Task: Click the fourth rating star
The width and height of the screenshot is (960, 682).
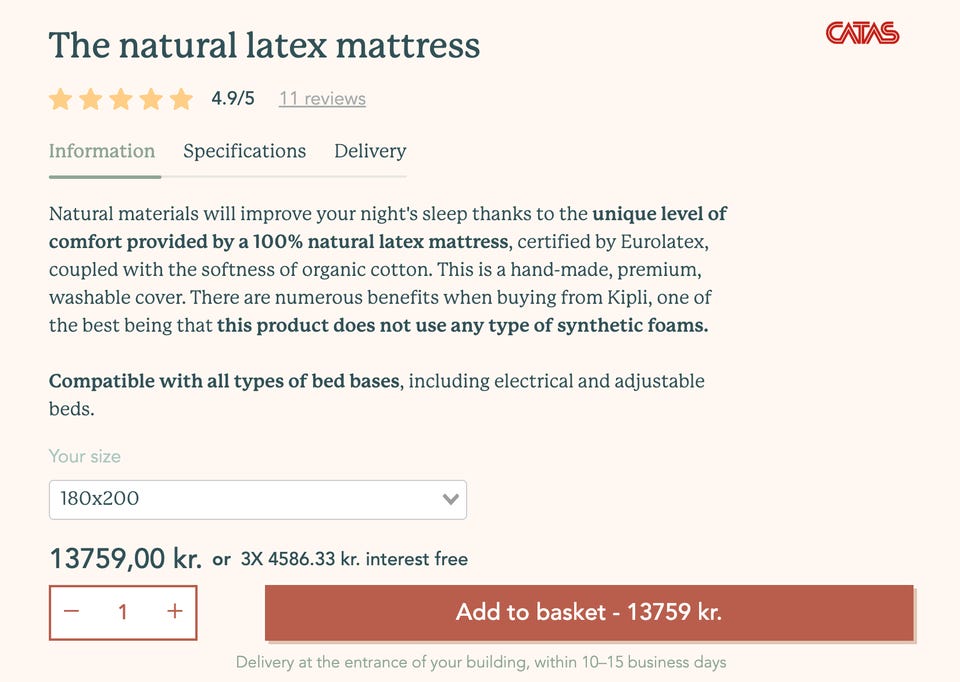Action: 151,99
